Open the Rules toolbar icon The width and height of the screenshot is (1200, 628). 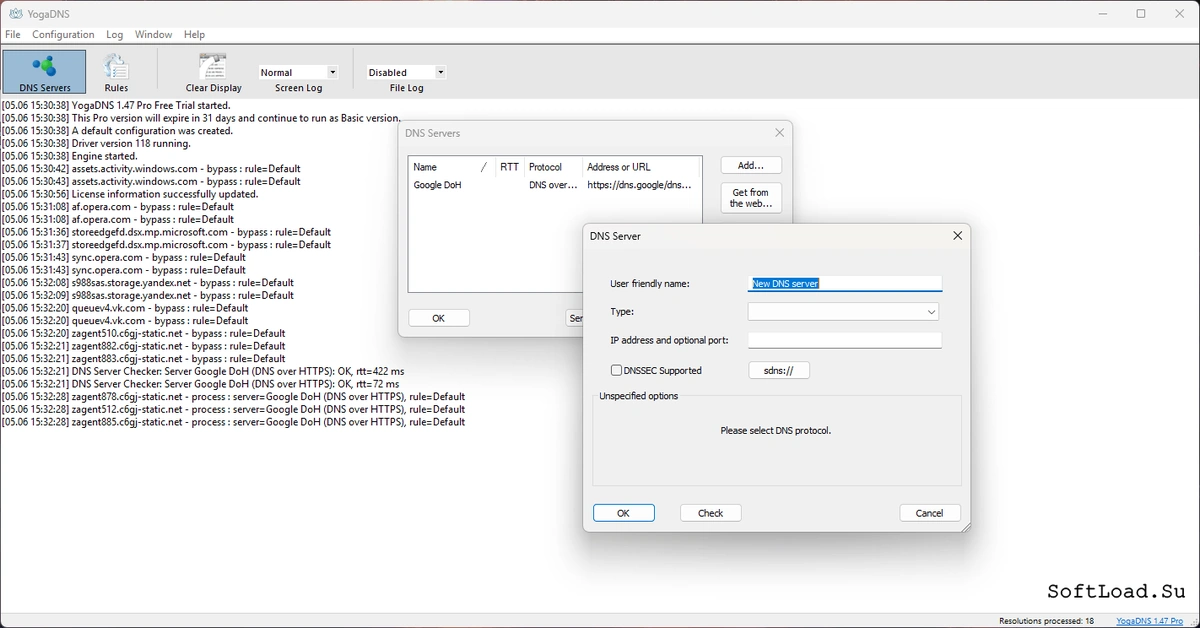(116, 72)
